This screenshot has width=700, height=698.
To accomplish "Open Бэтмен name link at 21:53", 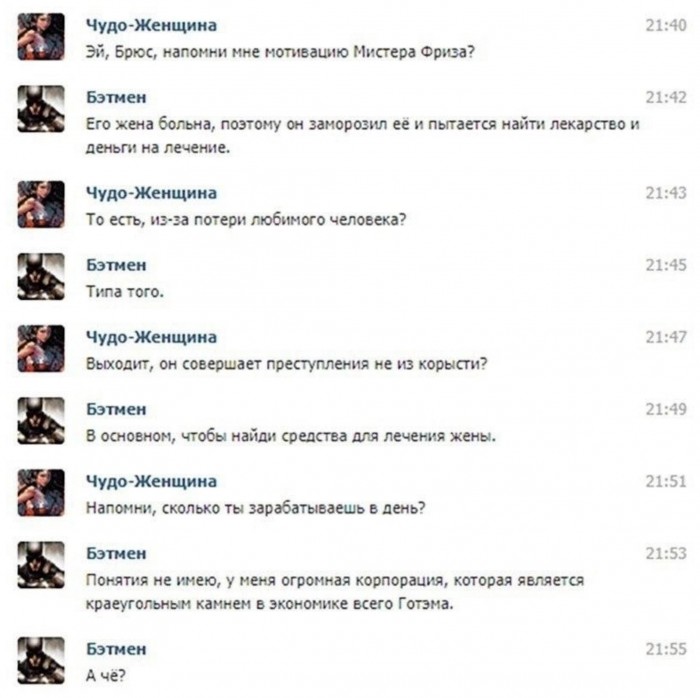I will [116, 553].
